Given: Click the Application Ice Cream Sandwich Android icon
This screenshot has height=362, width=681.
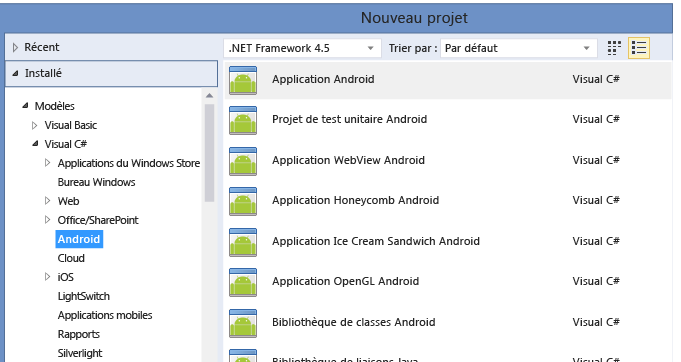Looking at the screenshot, I should tap(243, 242).
